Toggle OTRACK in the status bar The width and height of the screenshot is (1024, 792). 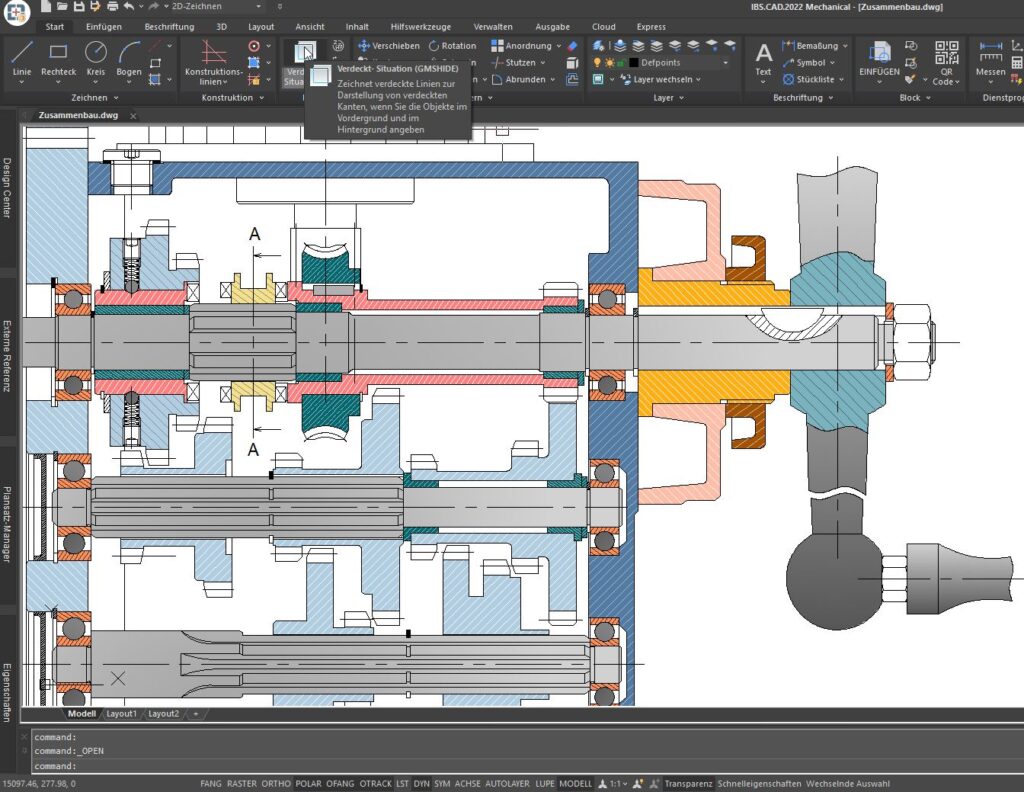pyautogui.click(x=377, y=784)
